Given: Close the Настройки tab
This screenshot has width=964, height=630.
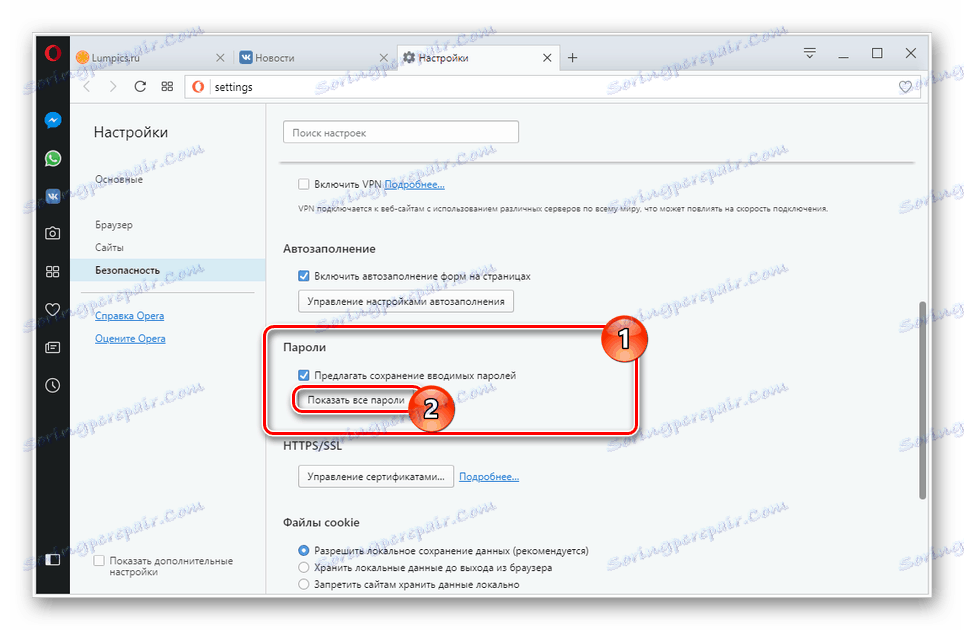Looking at the screenshot, I should pyautogui.click(x=547, y=58).
